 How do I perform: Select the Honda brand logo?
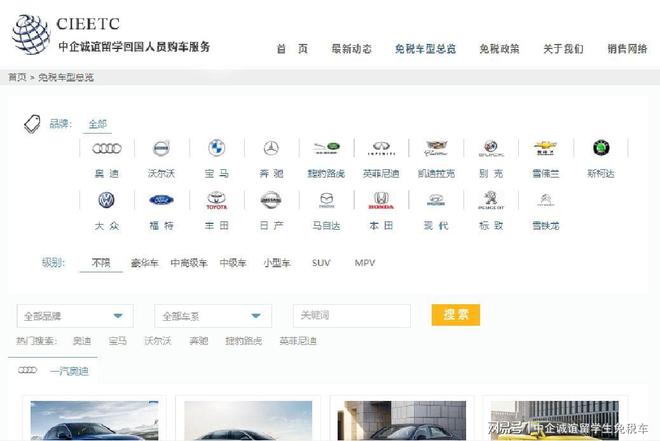381,200
